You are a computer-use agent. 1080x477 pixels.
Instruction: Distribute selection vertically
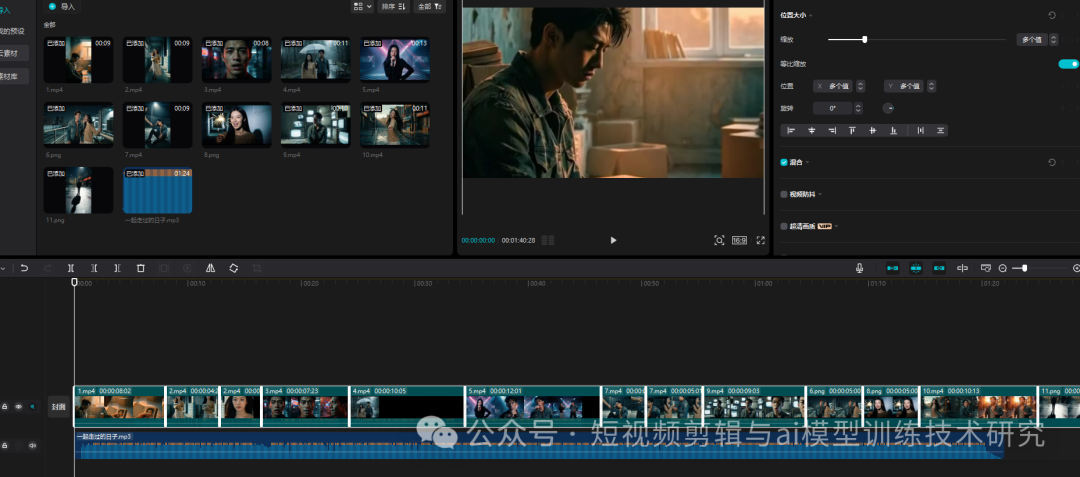[940, 130]
